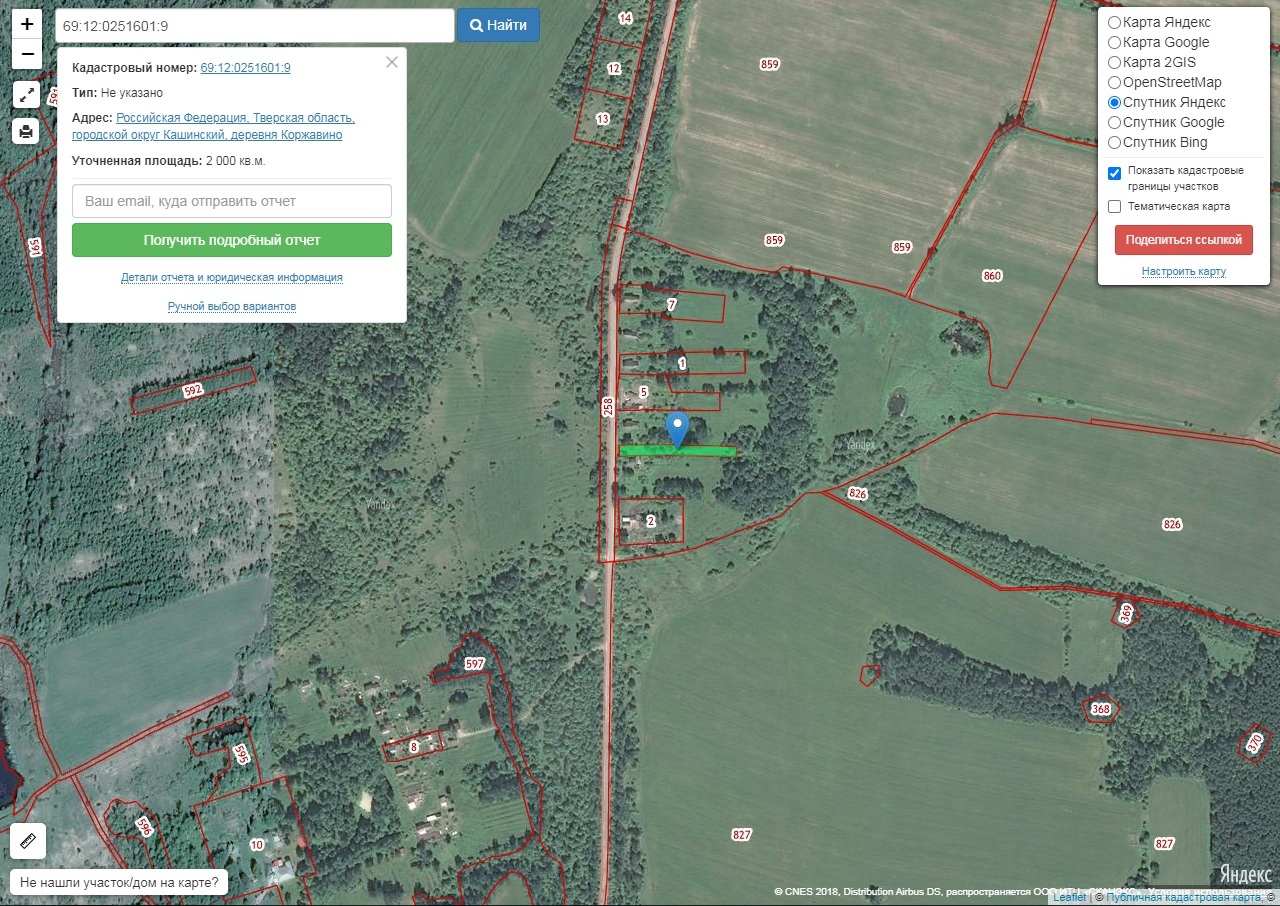Switch to Спутник Google layer
The image size is (1280, 906).
[1114, 122]
